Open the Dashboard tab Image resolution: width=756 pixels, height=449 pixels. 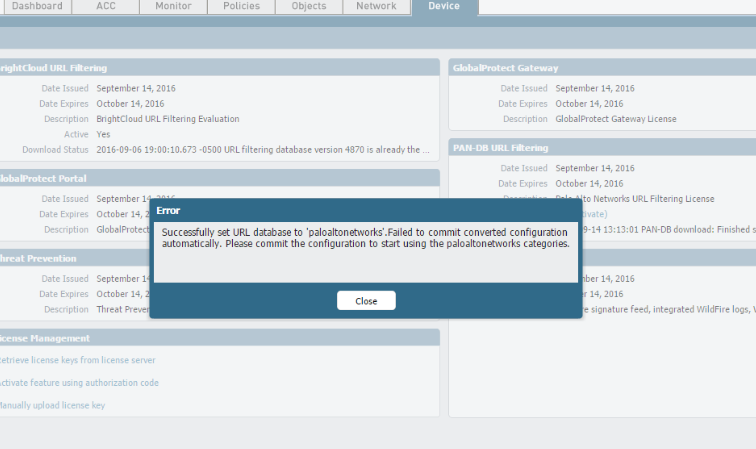click(x=37, y=6)
